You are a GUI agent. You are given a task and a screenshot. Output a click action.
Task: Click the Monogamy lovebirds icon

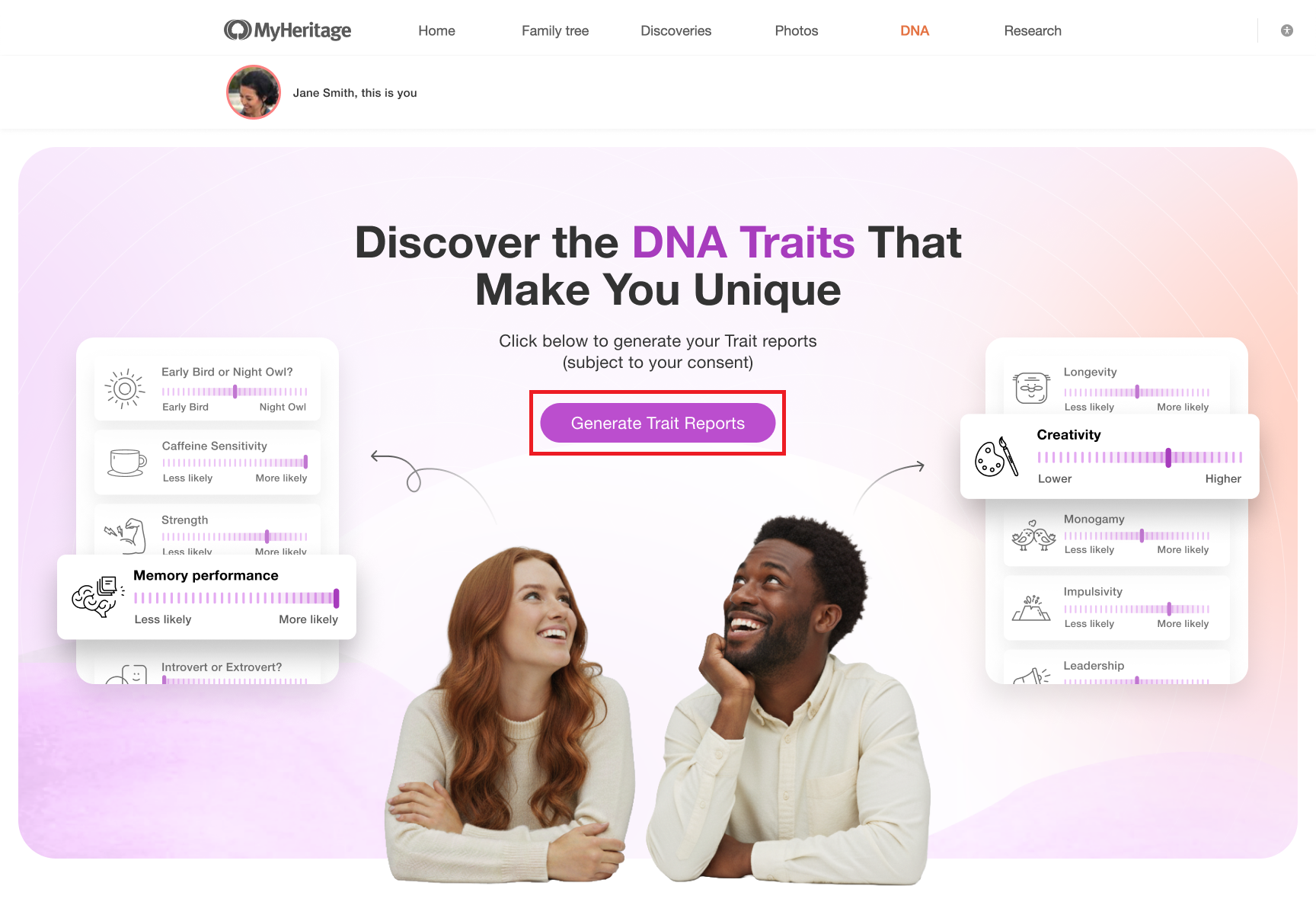pos(1033,536)
